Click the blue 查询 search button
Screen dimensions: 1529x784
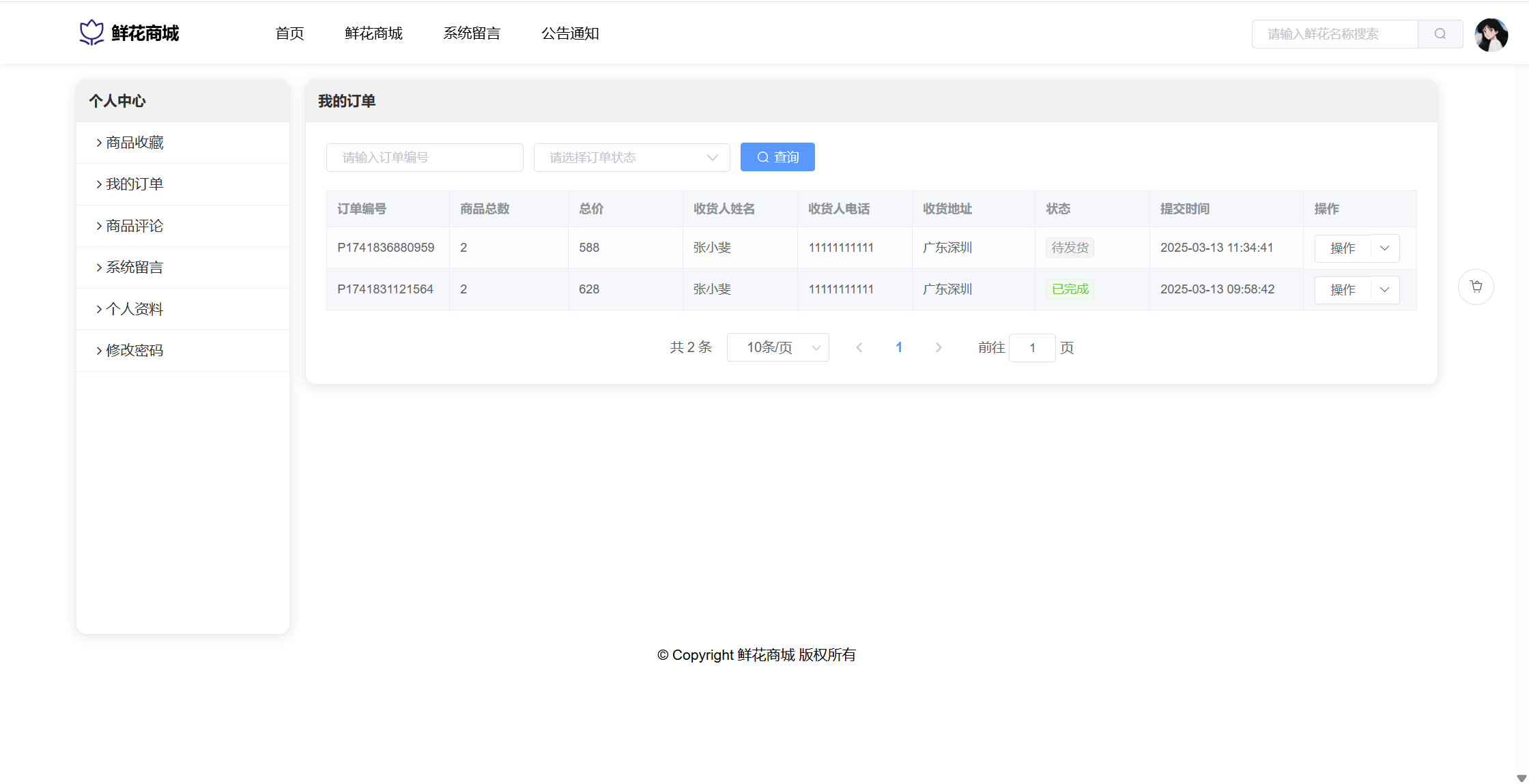click(777, 157)
